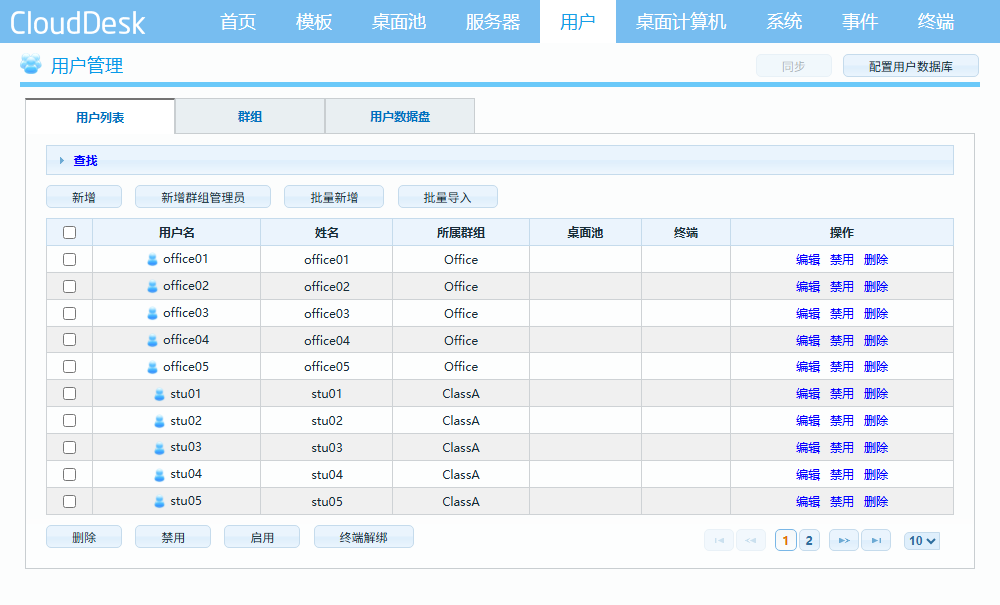This screenshot has height=605, width=1000.
Task: Open the 服务器 nav menu
Action: point(492,22)
